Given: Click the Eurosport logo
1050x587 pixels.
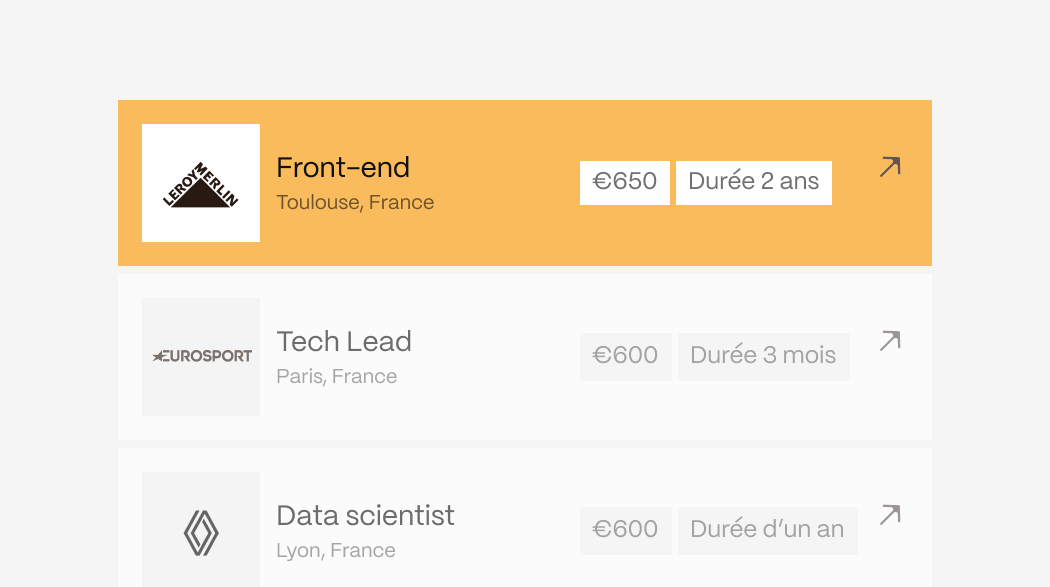Looking at the screenshot, I should click(201, 357).
